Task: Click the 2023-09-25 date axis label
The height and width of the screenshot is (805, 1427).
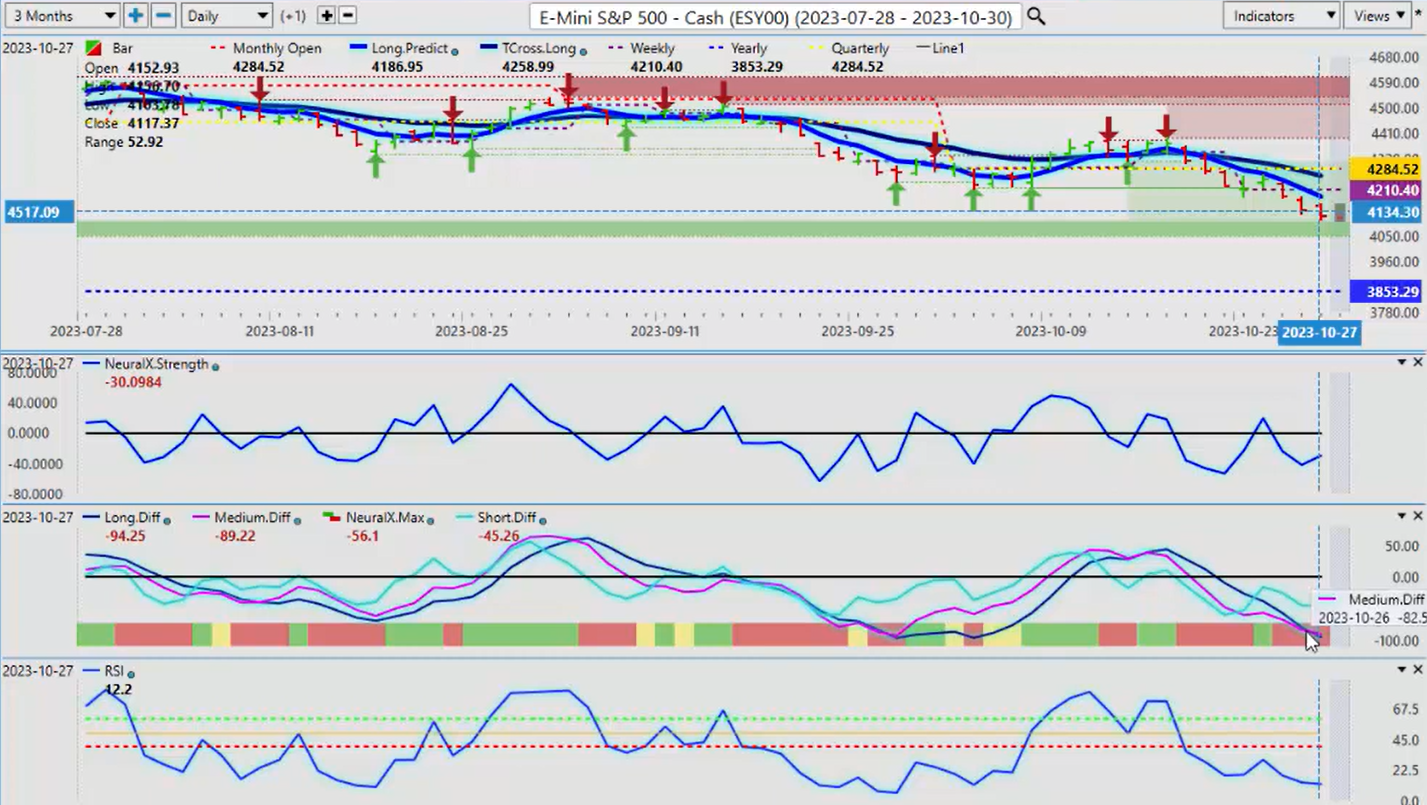Action: [x=856, y=331]
